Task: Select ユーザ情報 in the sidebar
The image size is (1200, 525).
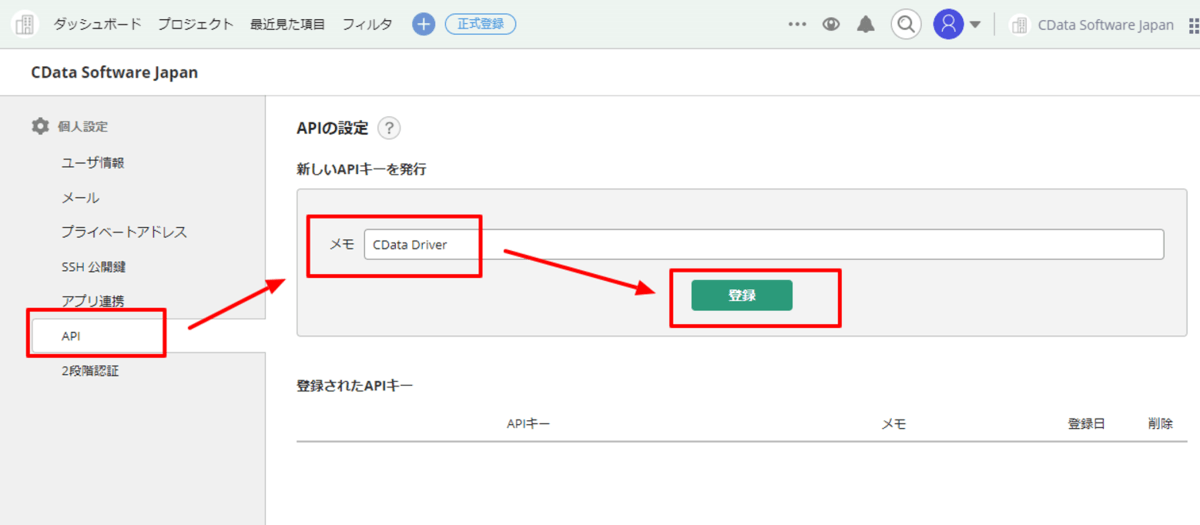Action: coord(93,163)
